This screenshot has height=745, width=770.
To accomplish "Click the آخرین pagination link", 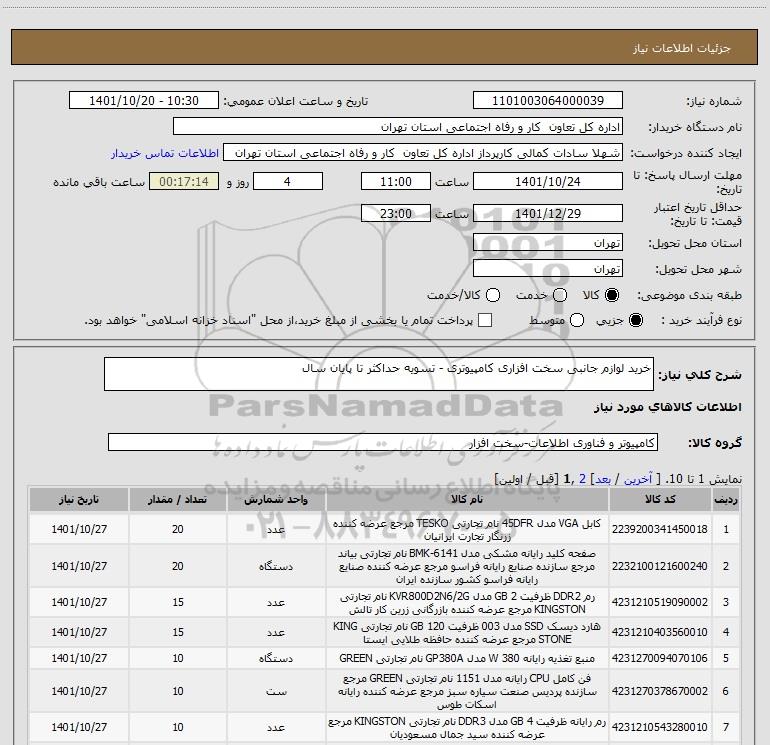I will [637, 479].
